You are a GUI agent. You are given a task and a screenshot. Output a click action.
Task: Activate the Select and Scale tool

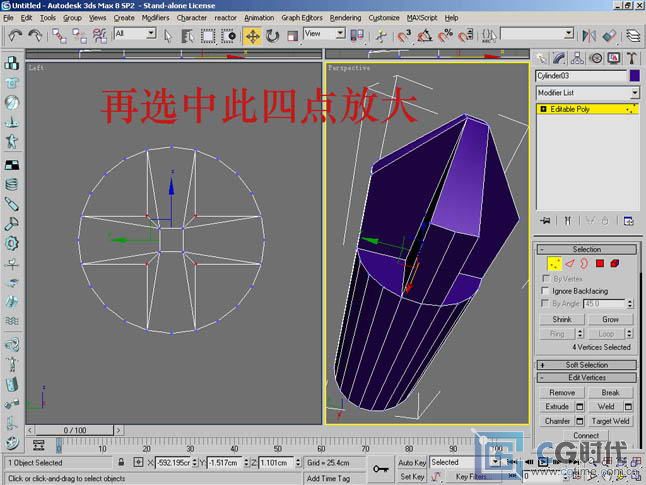[292, 36]
